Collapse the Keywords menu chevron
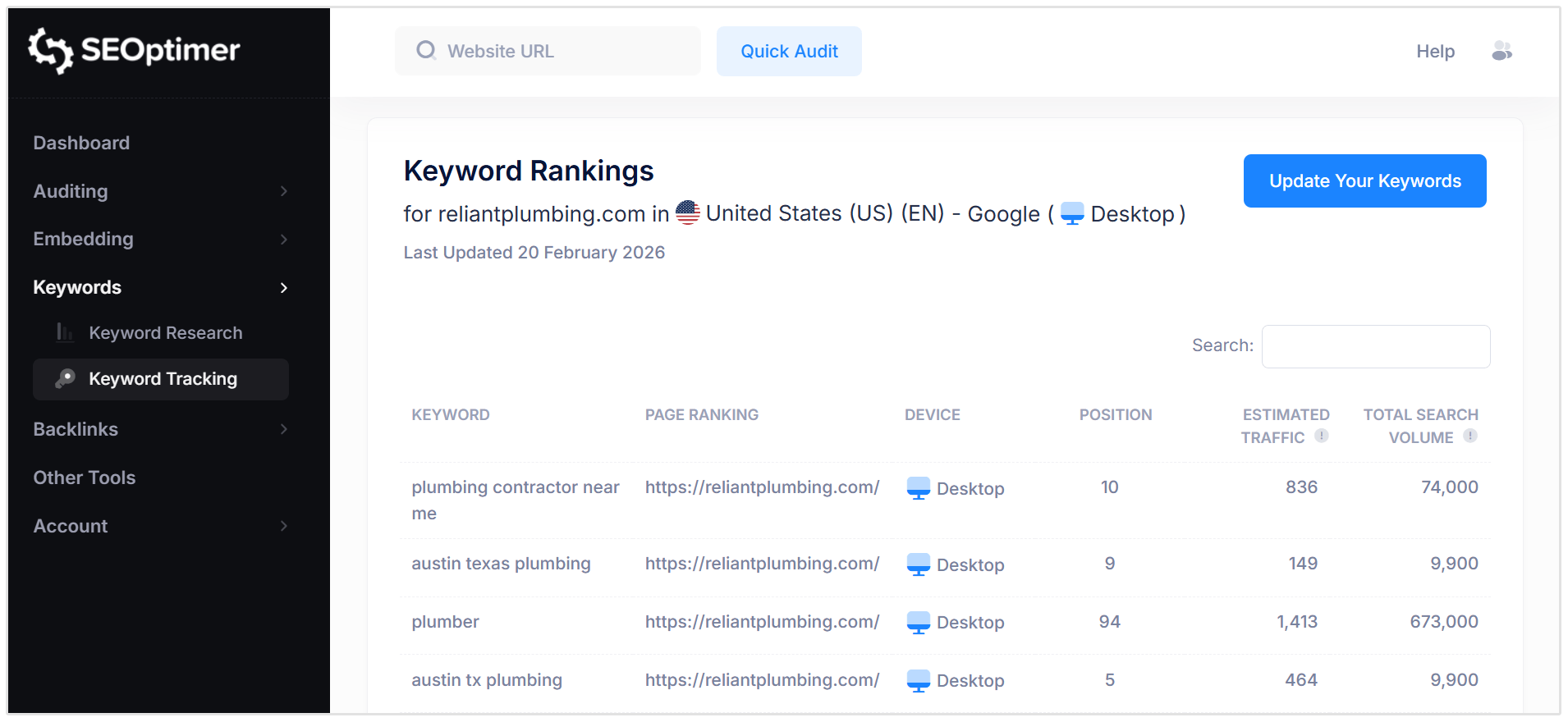The width and height of the screenshot is (1568, 722). [x=284, y=288]
